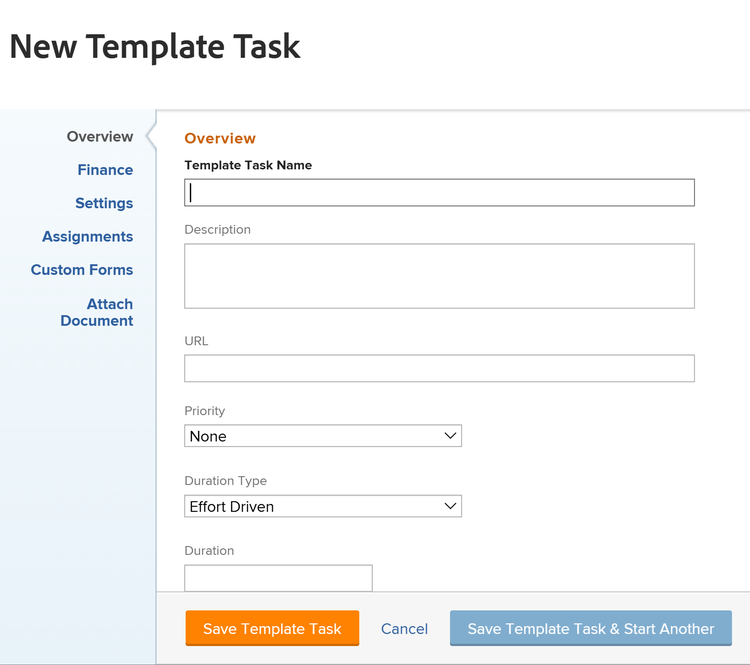750x665 pixels.
Task: Focus the Duration input field
Action: [x=278, y=577]
